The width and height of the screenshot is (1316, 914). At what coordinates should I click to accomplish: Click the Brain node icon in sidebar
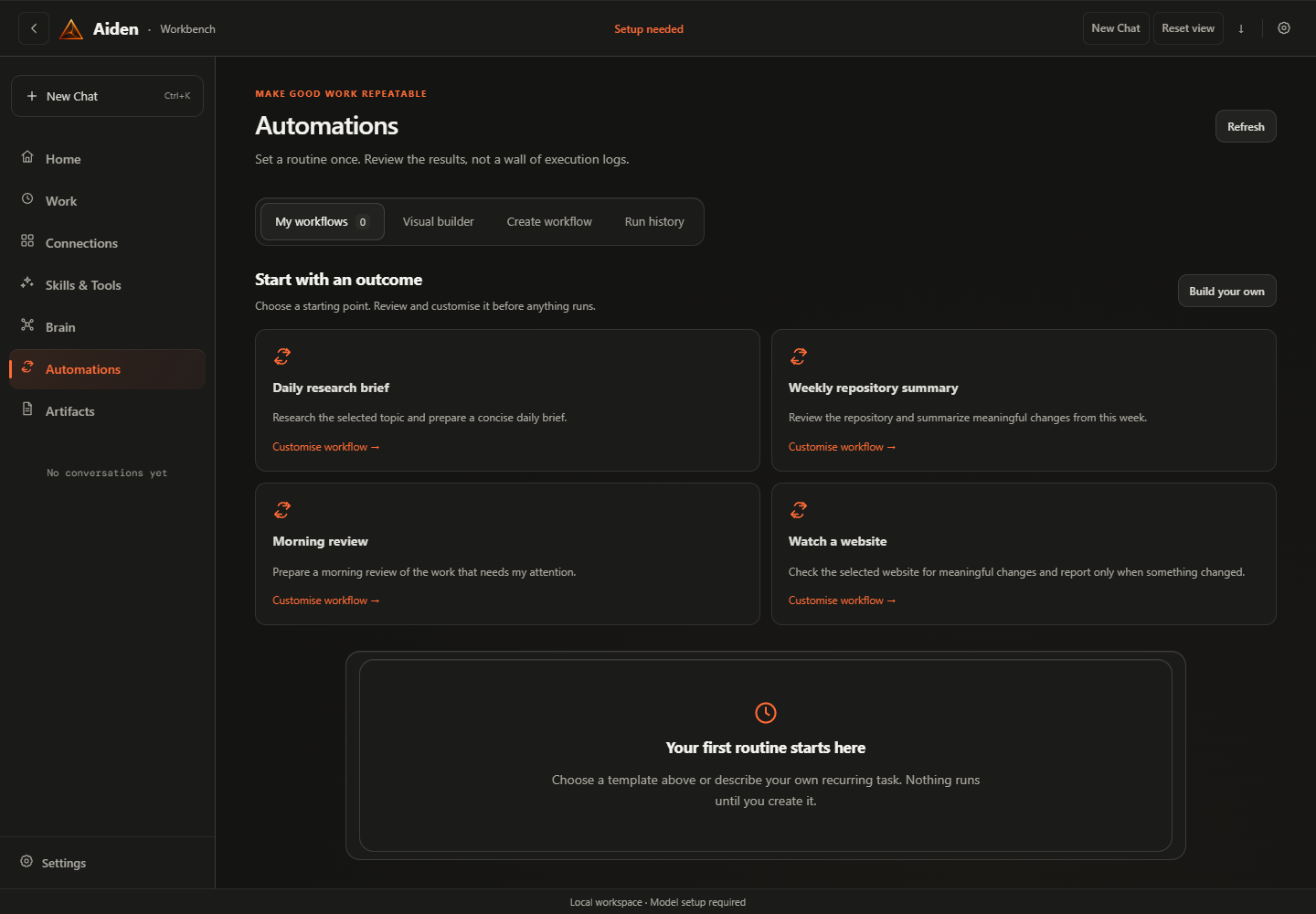click(x=27, y=325)
